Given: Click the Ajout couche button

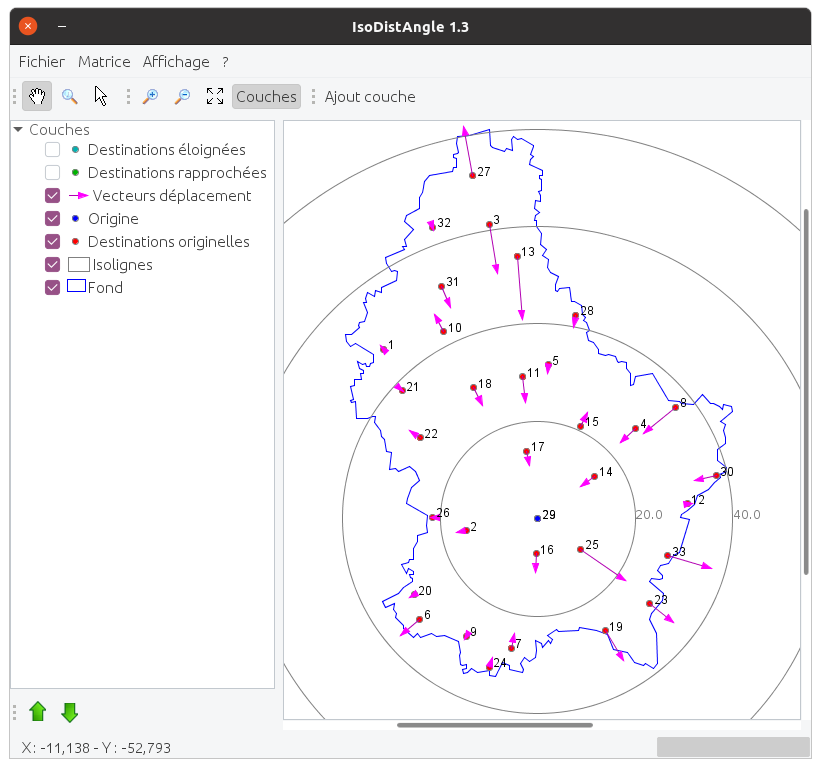Looking at the screenshot, I should coord(370,96).
